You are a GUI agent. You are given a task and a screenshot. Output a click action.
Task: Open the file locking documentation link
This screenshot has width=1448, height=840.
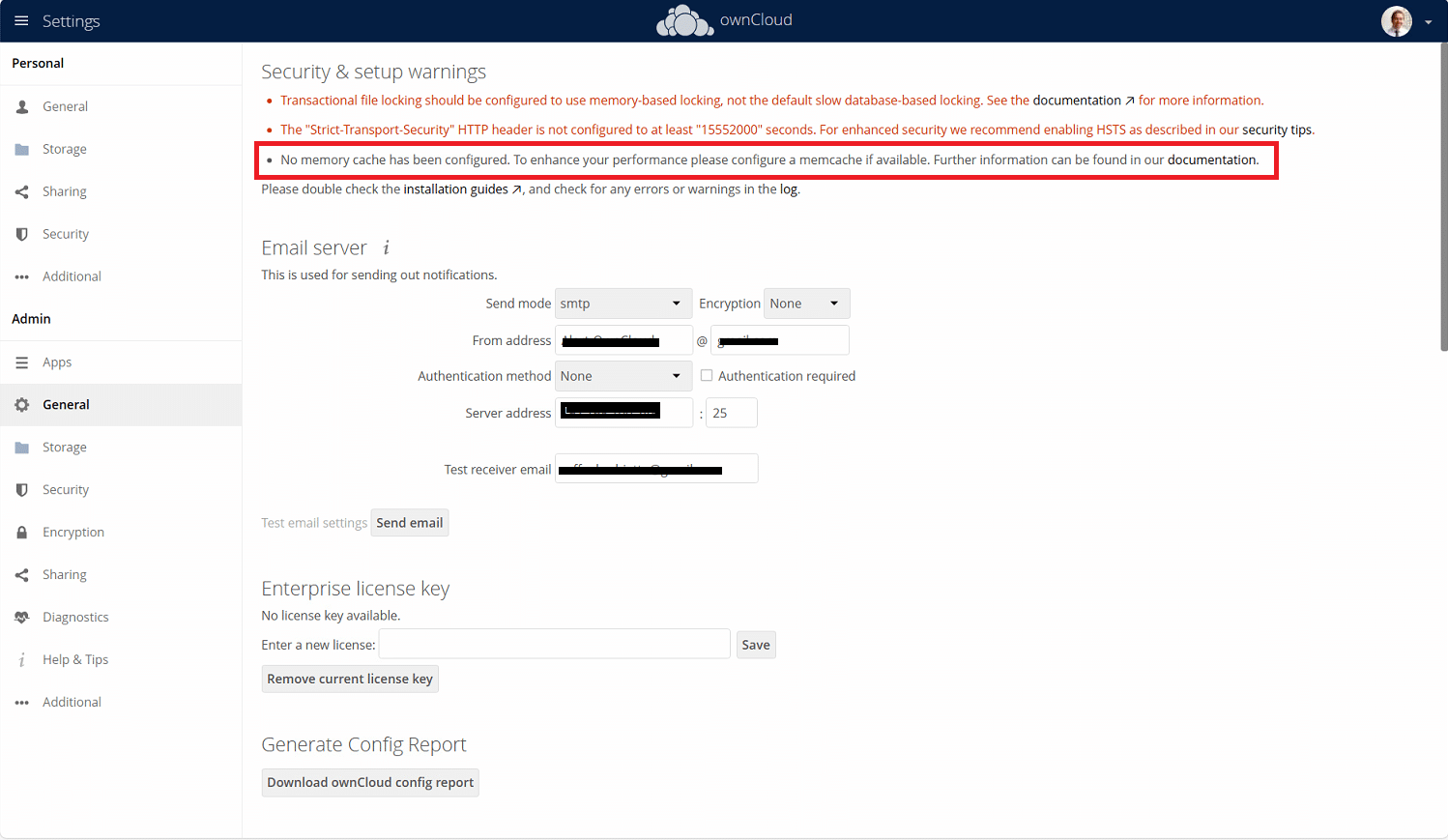pyautogui.click(x=1084, y=101)
